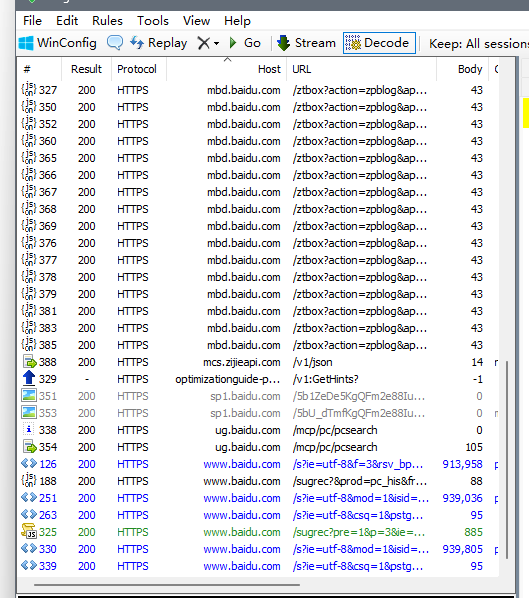Click the JSON icon of session 327

pos(29,90)
